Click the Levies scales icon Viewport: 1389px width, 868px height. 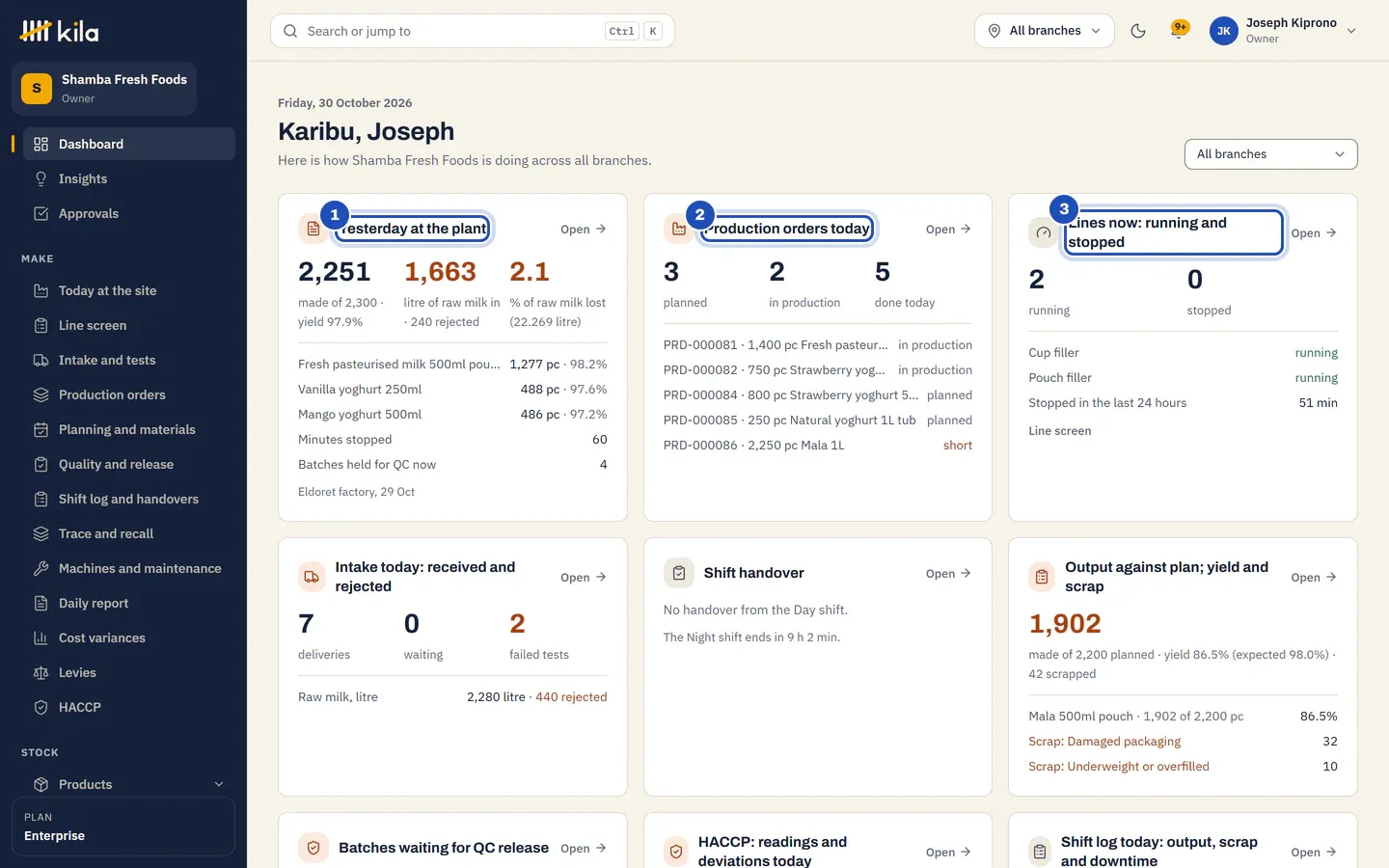click(x=41, y=672)
